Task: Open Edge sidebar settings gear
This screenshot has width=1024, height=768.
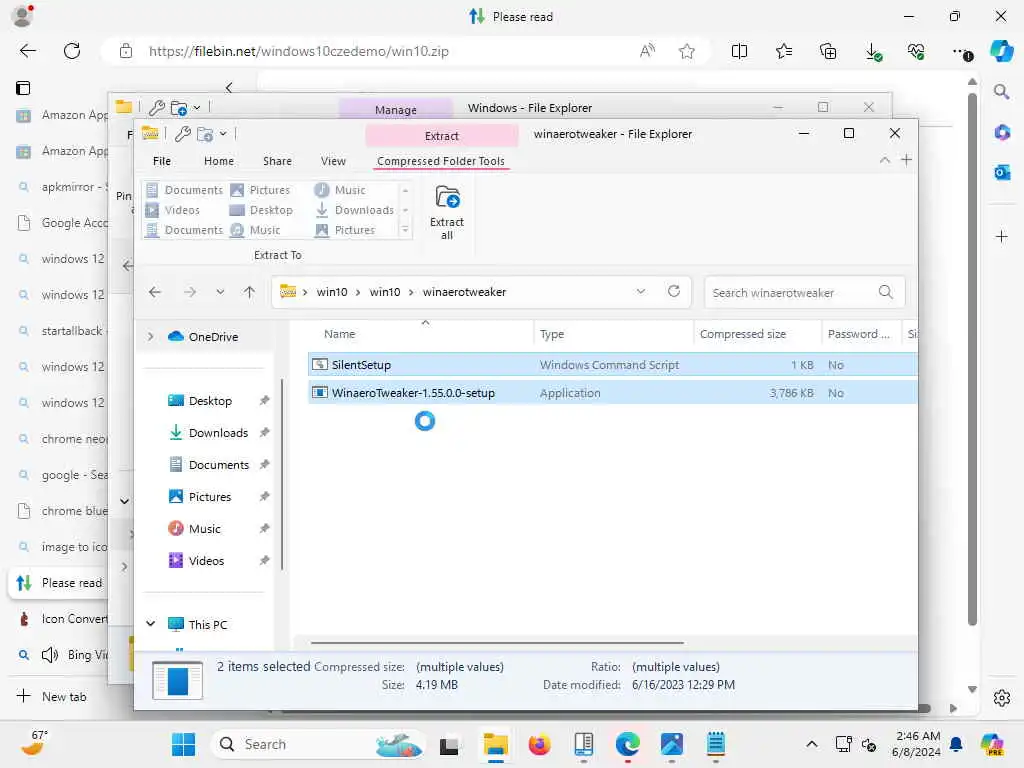Action: [x=1002, y=697]
